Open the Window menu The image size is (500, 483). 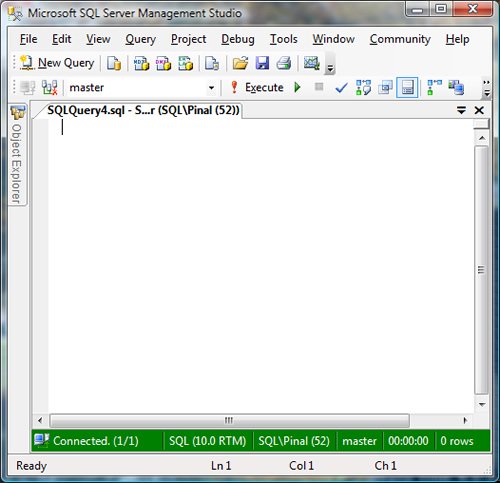pyautogui.click(x=333, y=39)
